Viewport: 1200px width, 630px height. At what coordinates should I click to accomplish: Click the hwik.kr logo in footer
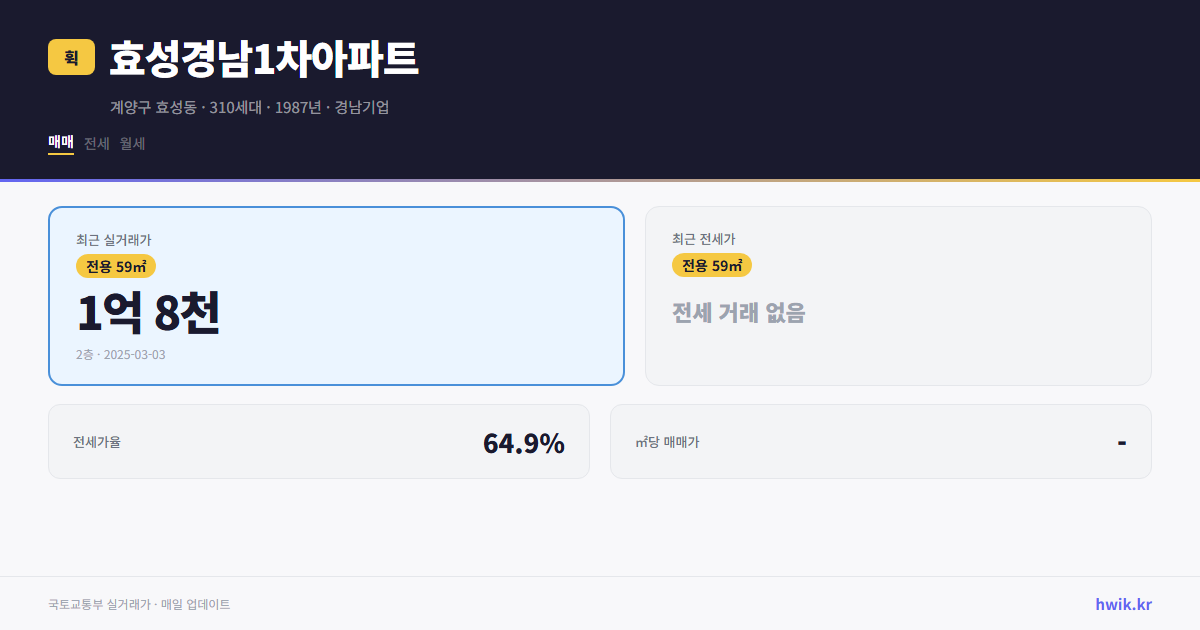(1123, 603)
